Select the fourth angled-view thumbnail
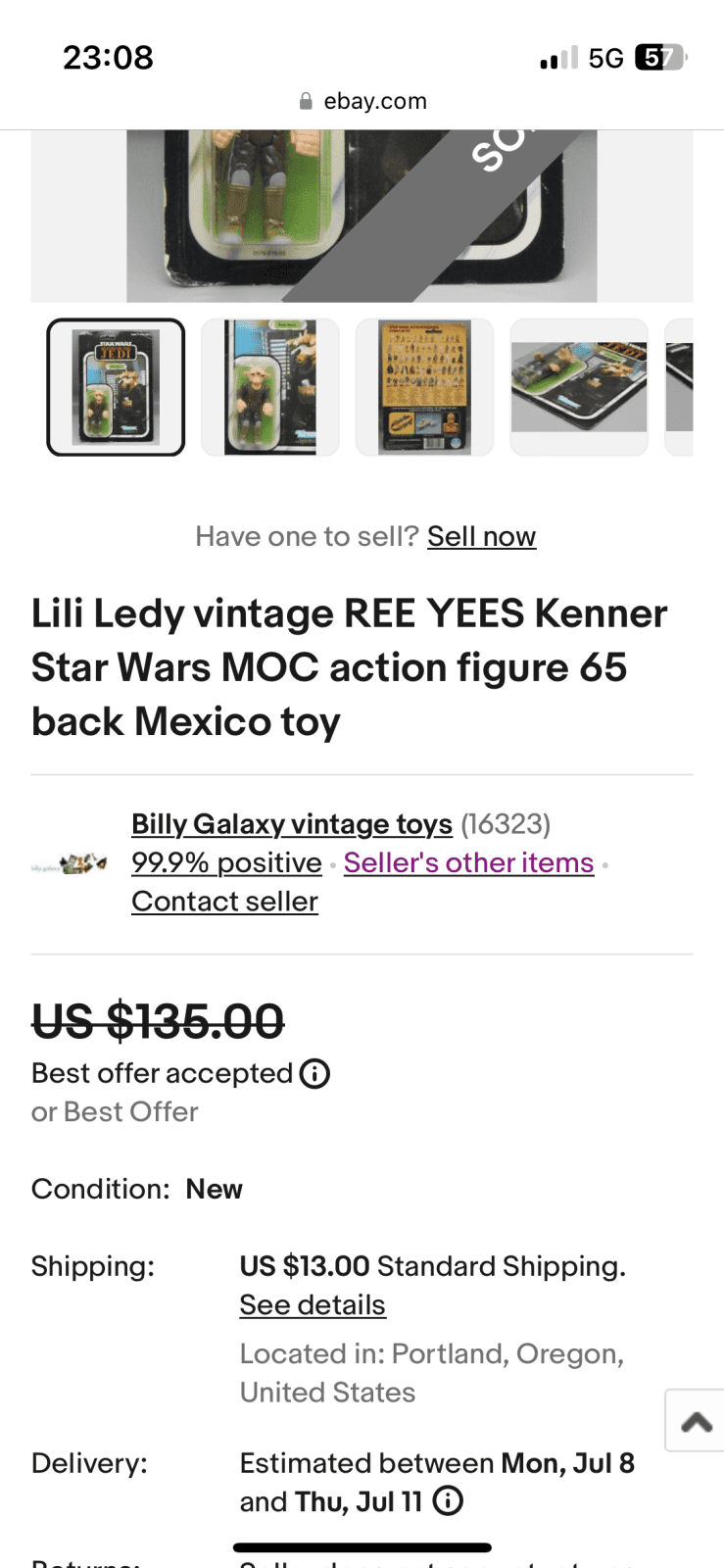724x1568 pixels. [579, 387]
